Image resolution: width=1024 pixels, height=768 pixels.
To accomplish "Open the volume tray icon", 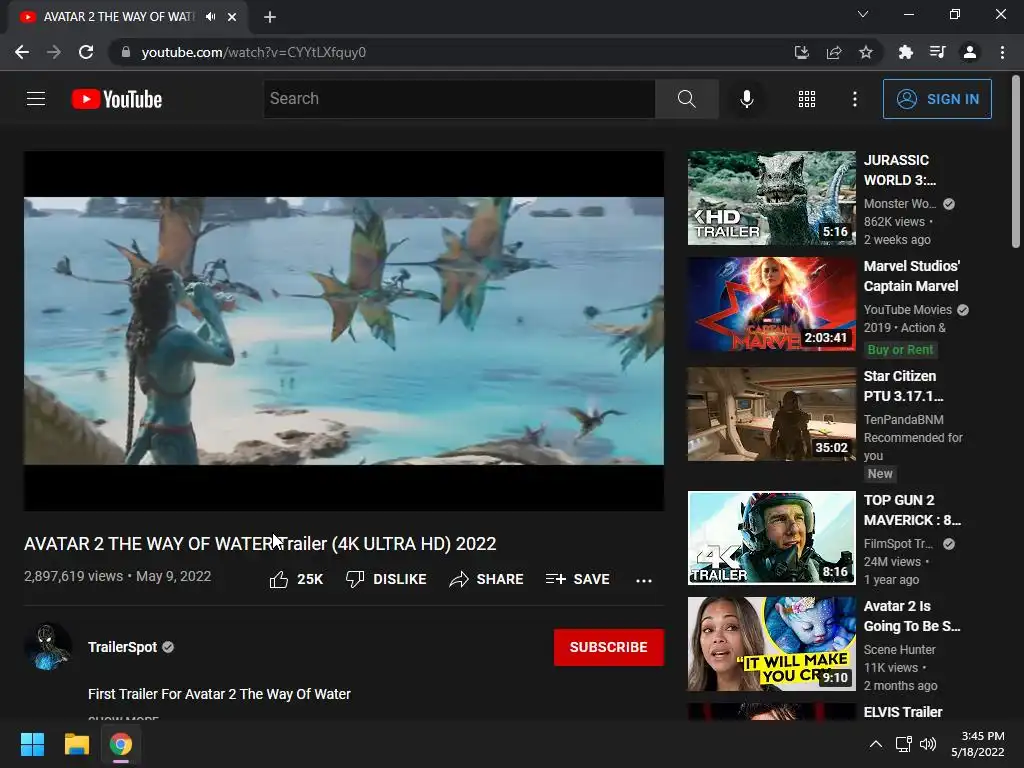I will (927, 744).
